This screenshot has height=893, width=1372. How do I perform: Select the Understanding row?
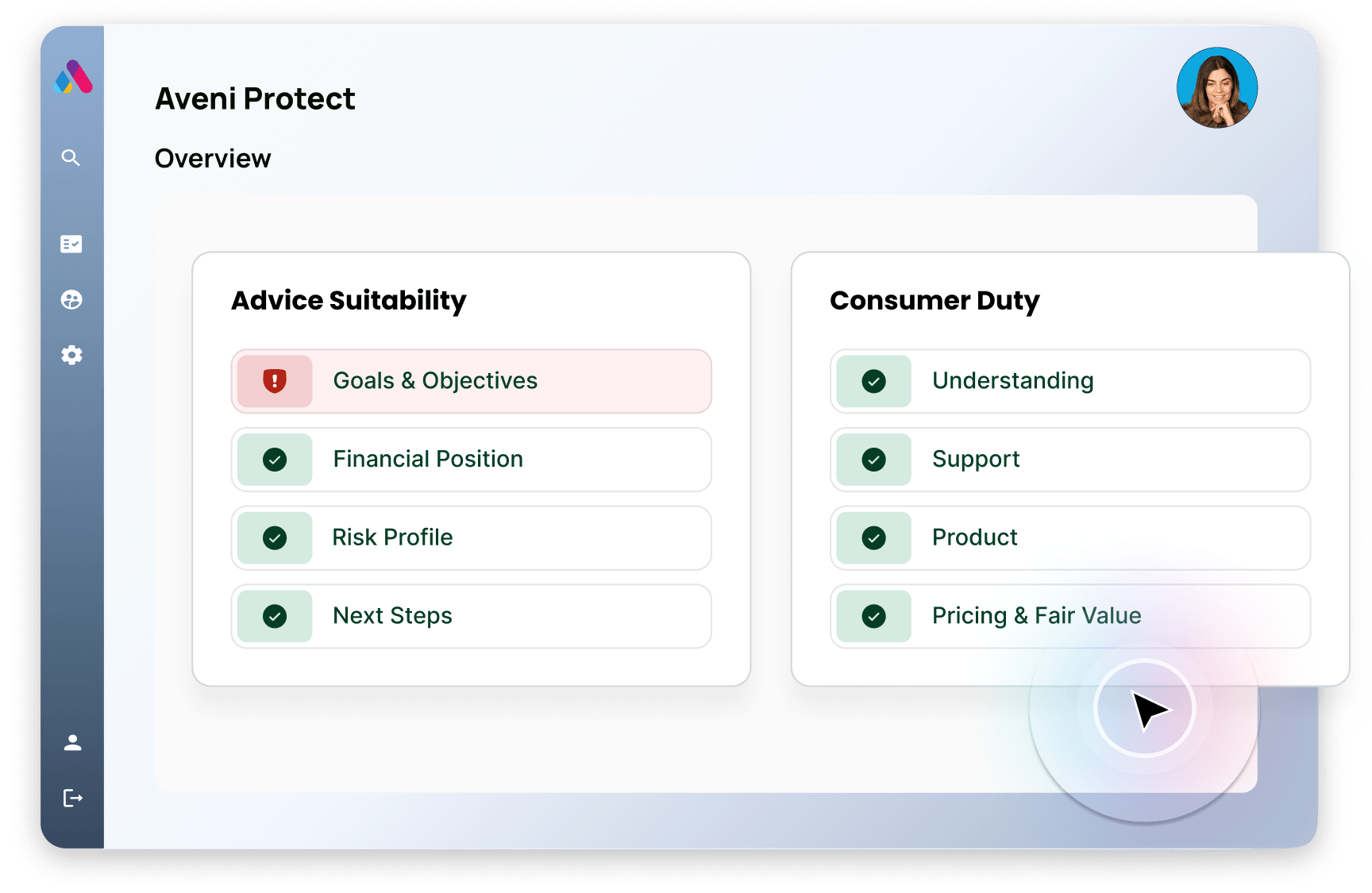point(1070,381)
